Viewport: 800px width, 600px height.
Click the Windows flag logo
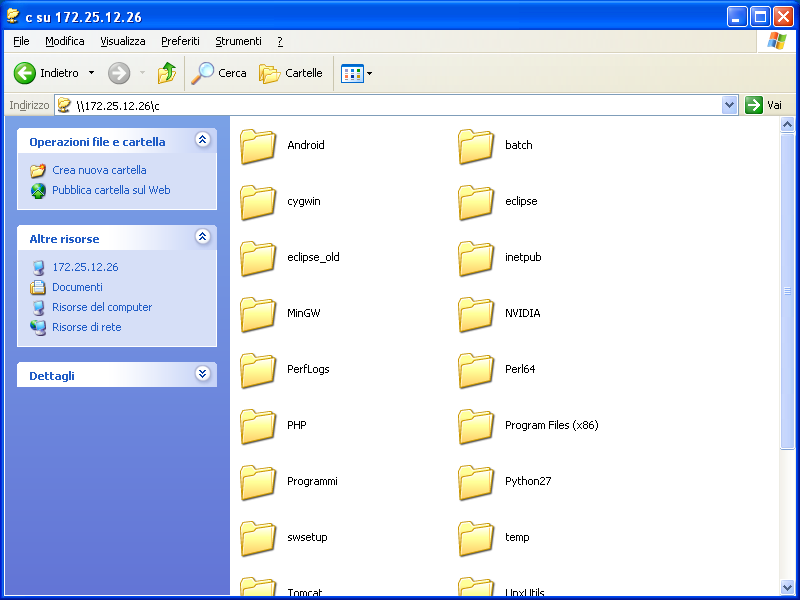point(777,41)
